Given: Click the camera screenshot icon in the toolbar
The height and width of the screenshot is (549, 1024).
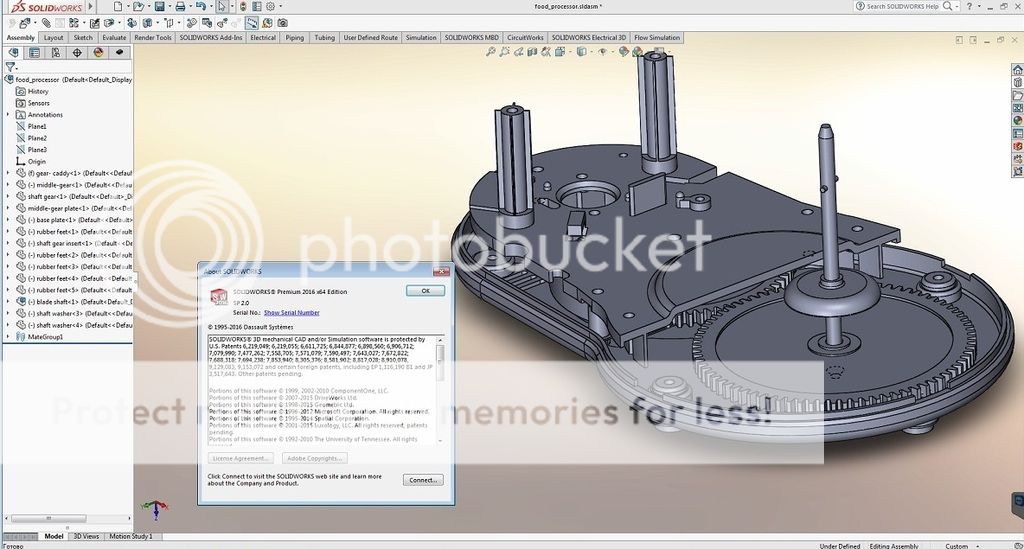Looking at the screenshot, I should [x=282, y=22].
